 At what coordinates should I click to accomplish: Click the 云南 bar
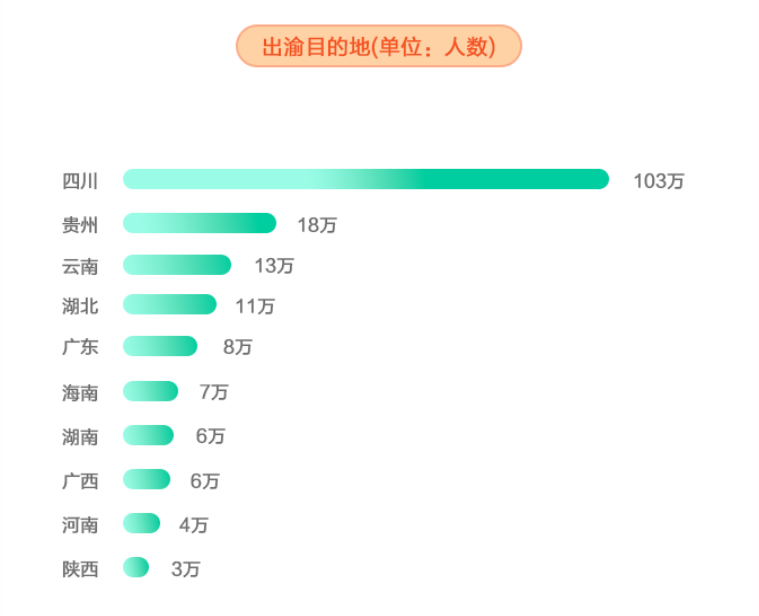pos(177,265)
